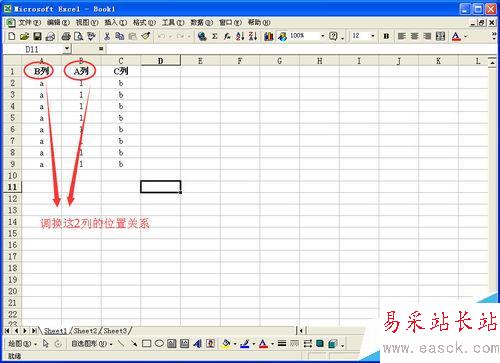Toggle Bold formatting
Image resolution: width=500 pixels, height=363 pixels.
pos(386,36)
